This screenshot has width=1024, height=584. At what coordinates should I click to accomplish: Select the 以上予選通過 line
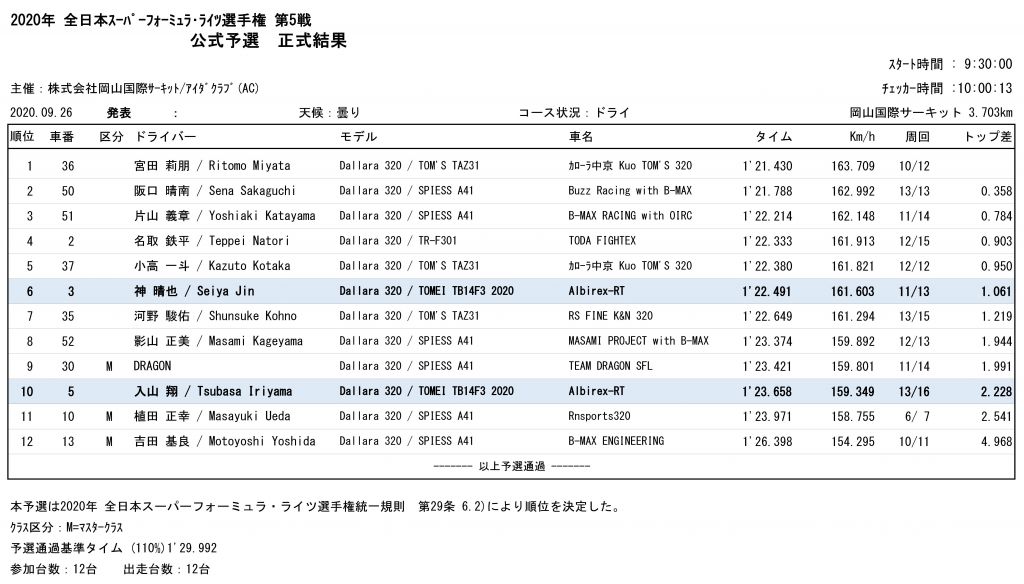tap(511, 466)
